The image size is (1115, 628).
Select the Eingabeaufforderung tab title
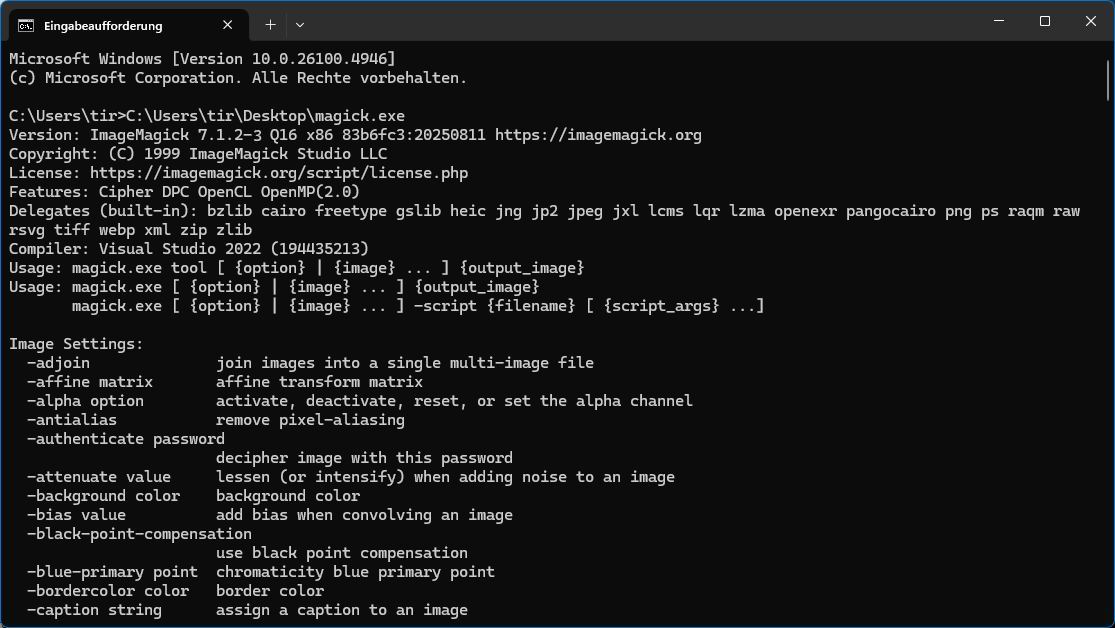[x=103, y=25]
